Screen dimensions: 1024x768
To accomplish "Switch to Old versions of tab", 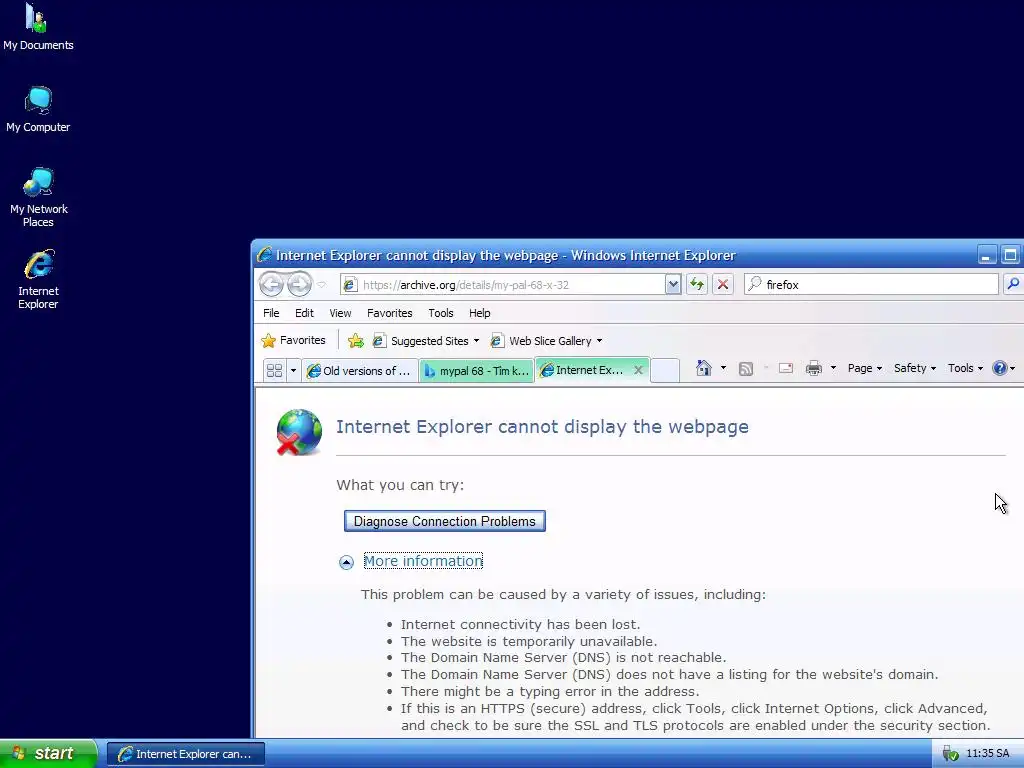I will (x=359, y=370).
